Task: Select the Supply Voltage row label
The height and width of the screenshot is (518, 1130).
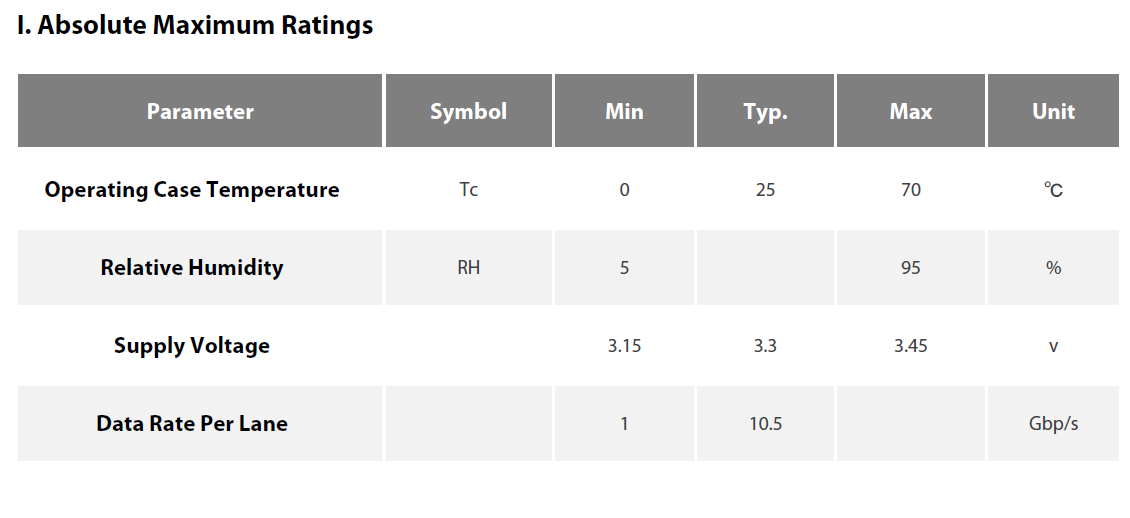Action: (192, 345)
